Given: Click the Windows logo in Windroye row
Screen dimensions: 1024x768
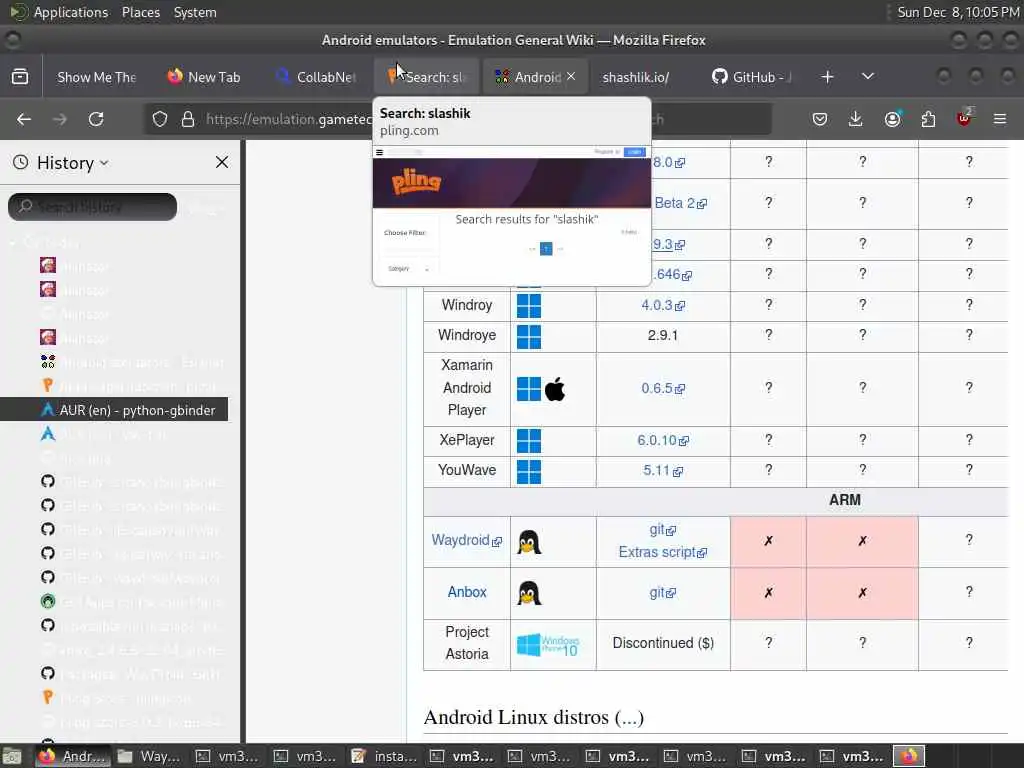Looking at the screenshot, I should [x=529, y=336].
